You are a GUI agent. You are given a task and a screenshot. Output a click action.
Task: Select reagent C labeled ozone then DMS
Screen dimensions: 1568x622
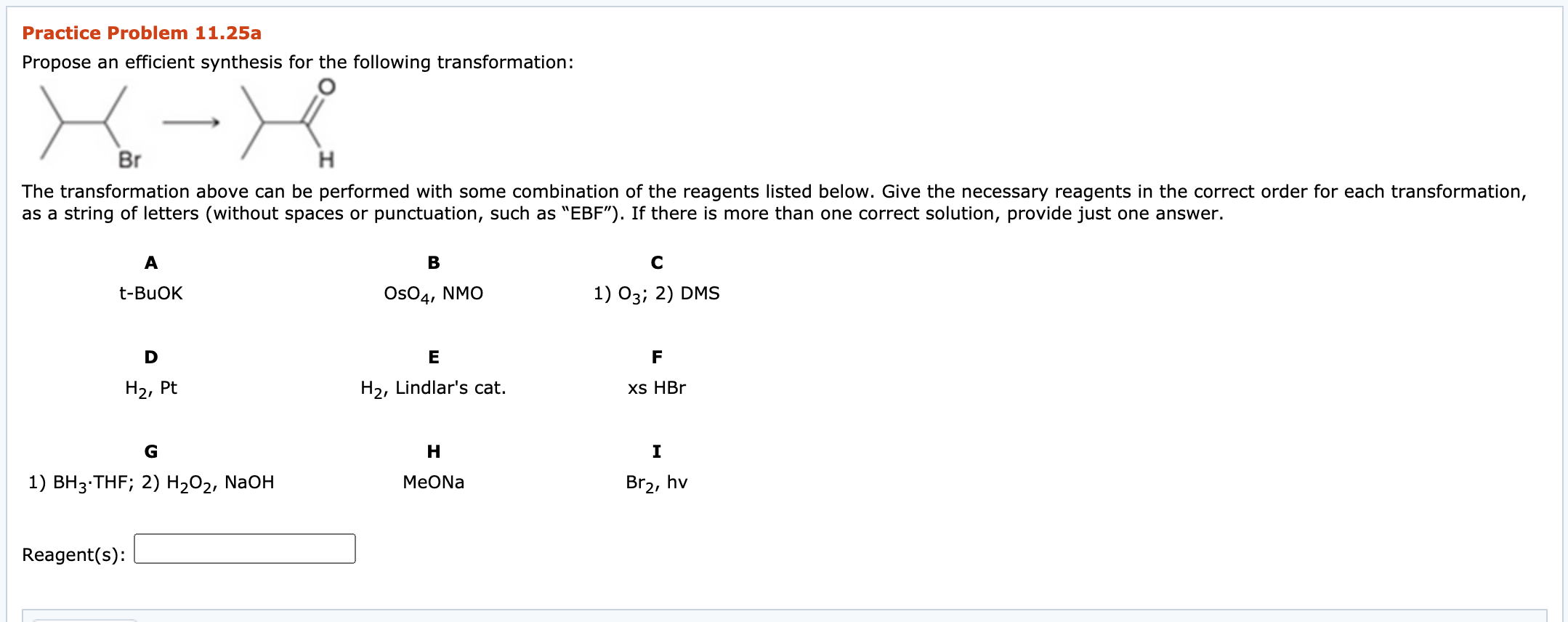pos(656,294)
